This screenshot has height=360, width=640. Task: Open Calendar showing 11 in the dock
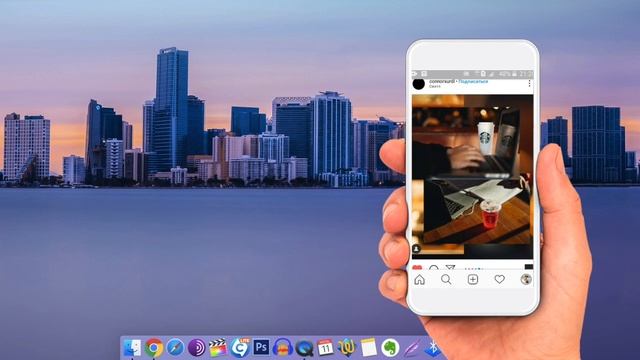coord(325,348)
